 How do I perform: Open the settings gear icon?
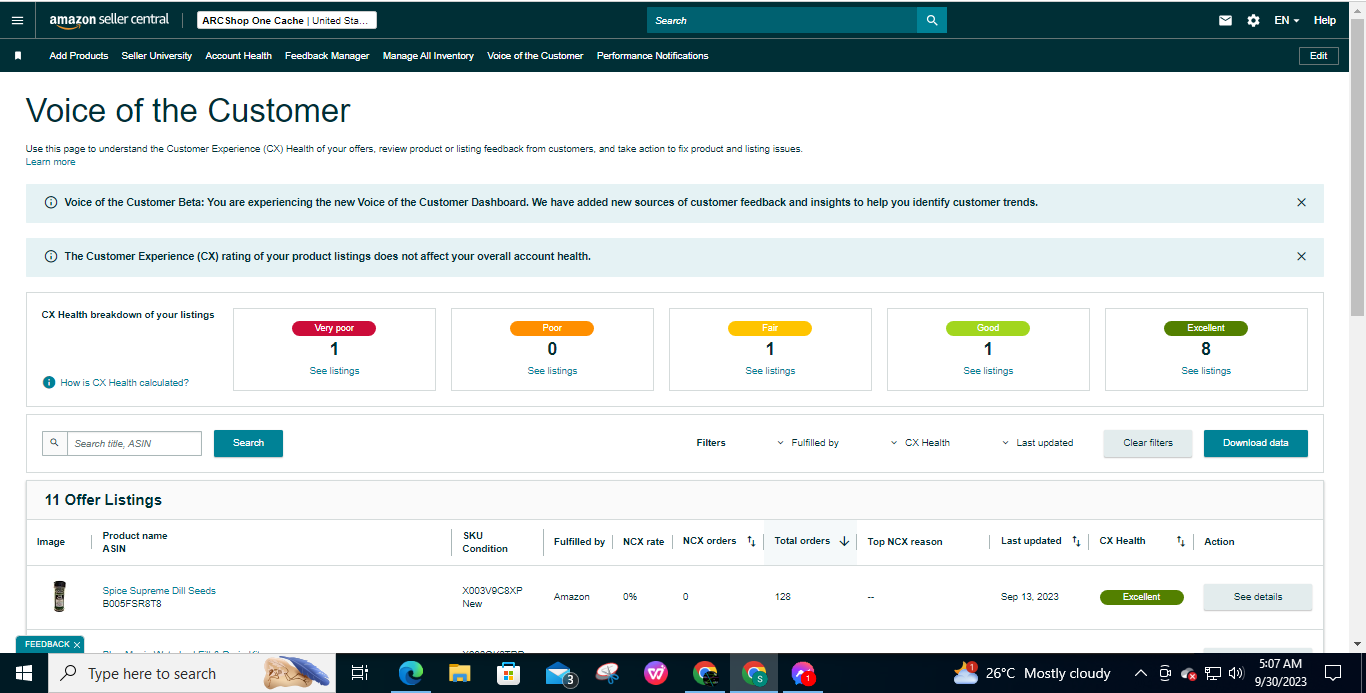tap(1253, 20)
